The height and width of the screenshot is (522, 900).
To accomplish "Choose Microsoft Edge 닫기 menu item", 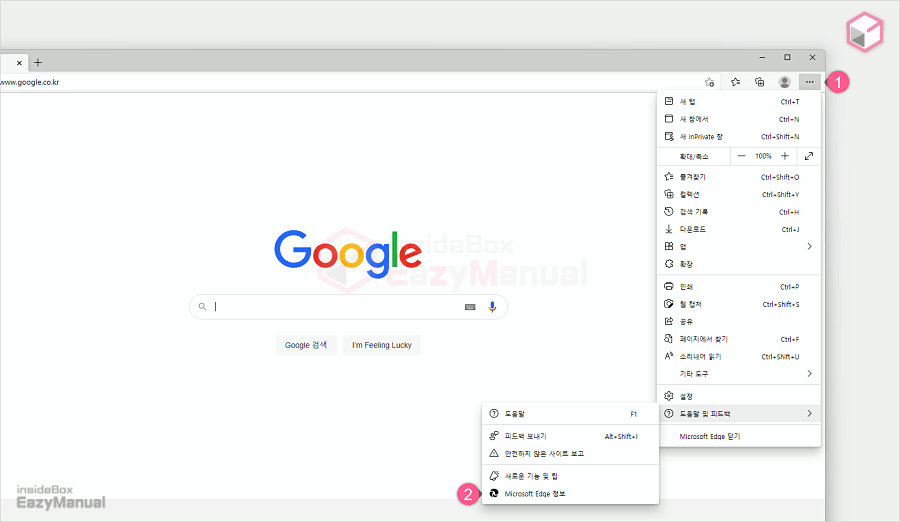I will [739, 436].
